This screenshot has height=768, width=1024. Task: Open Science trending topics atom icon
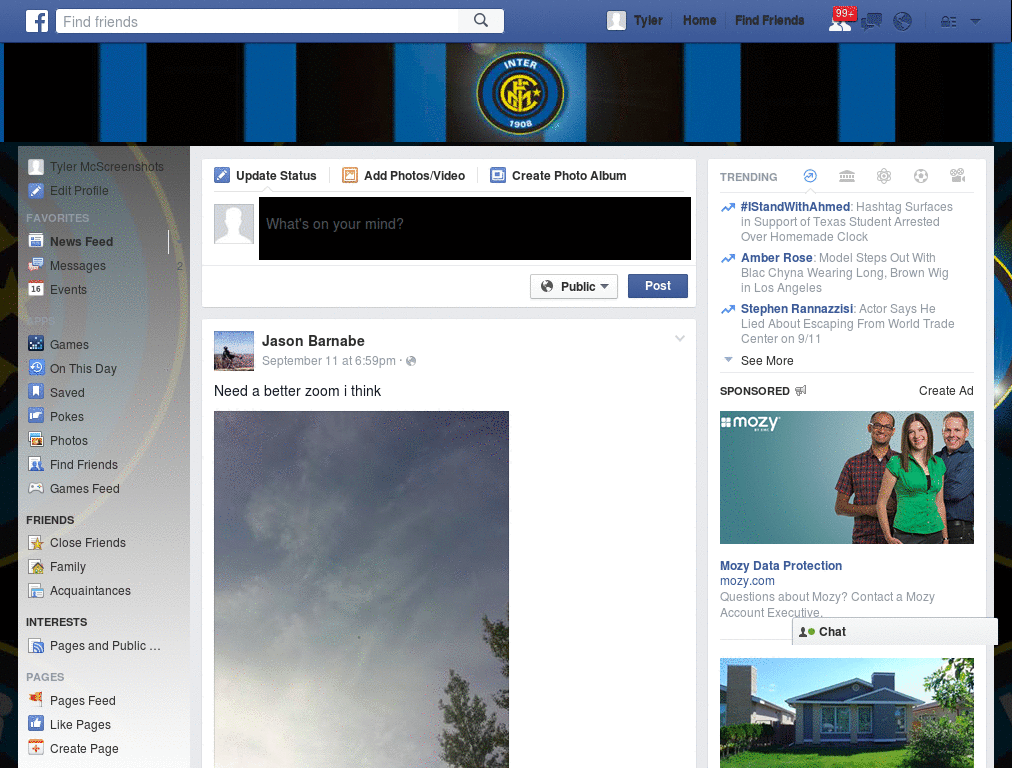tap(884, 176)
